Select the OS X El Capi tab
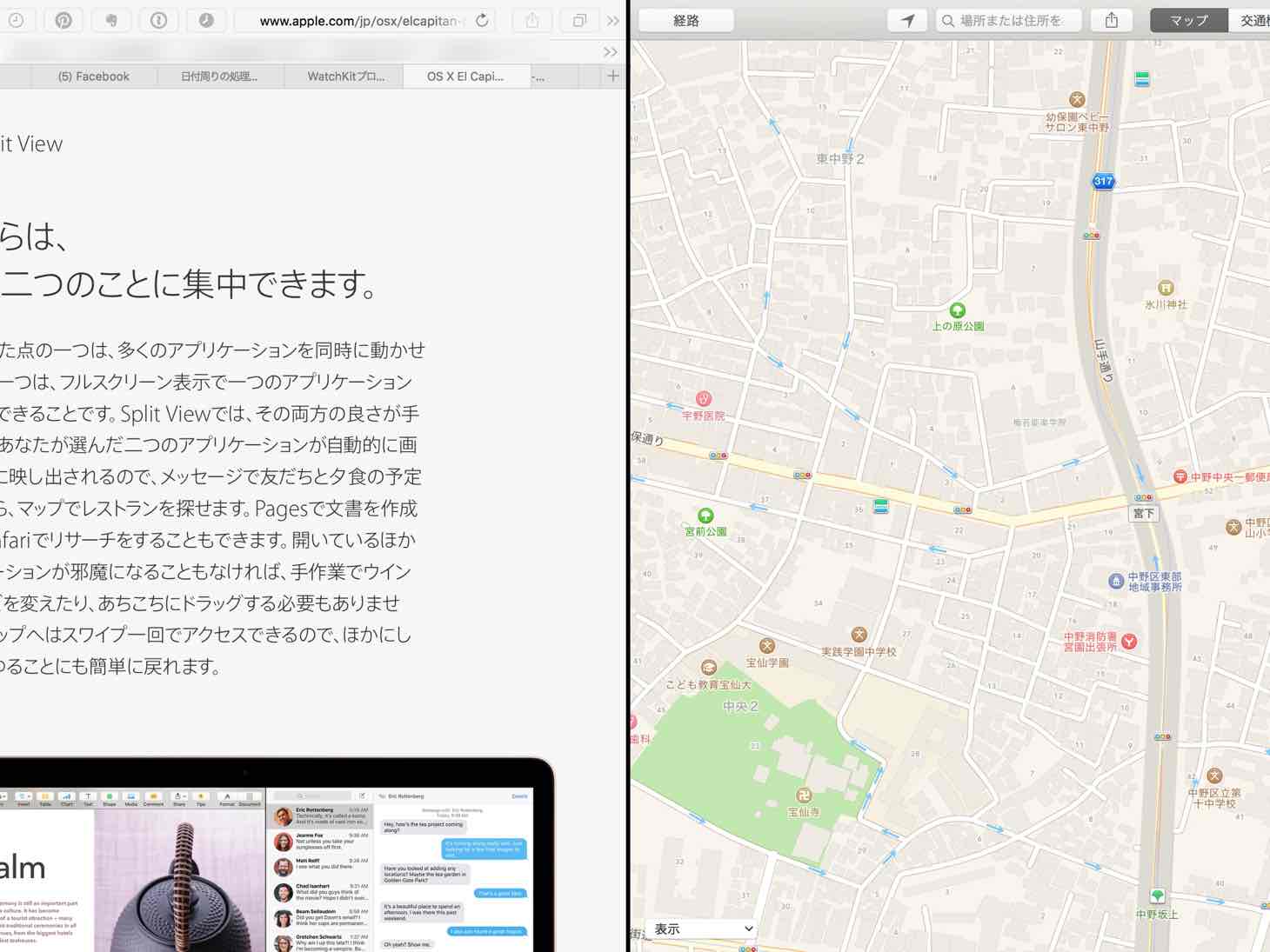1270x952 pixels. click(466, 77)
